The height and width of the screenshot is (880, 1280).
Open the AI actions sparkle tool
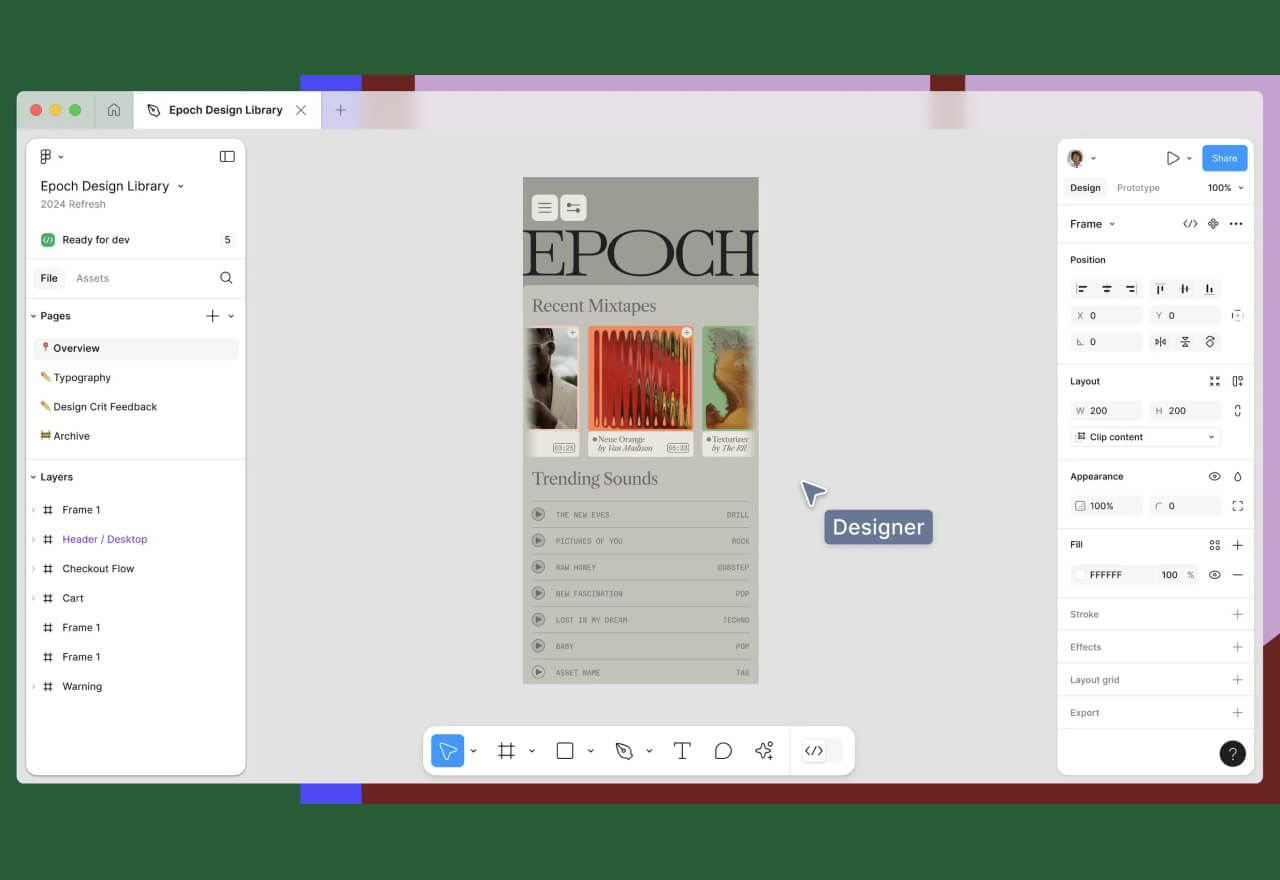pyautogui.click(x=764, y=751)
